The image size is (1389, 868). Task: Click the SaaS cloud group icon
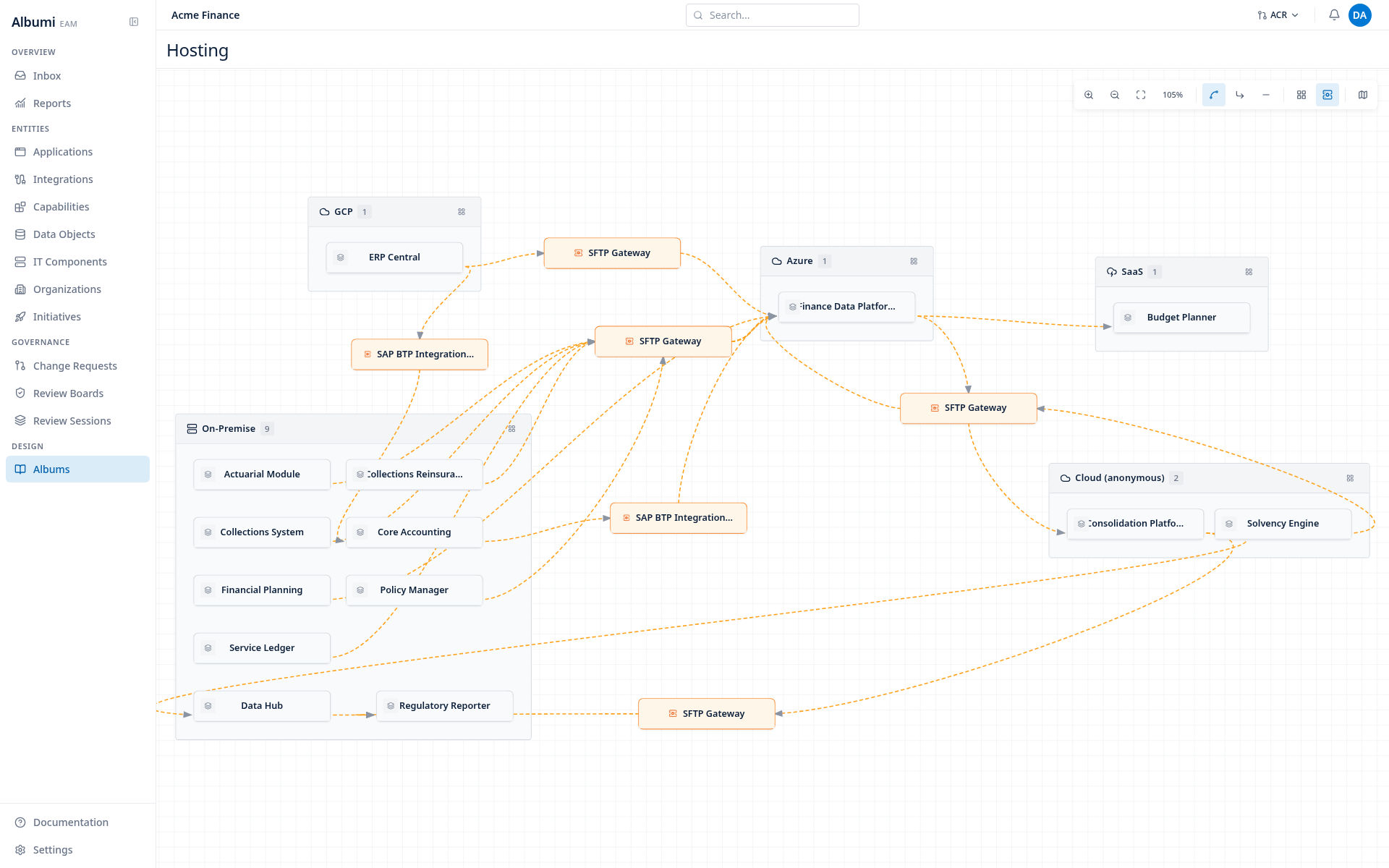(1112, 272)
